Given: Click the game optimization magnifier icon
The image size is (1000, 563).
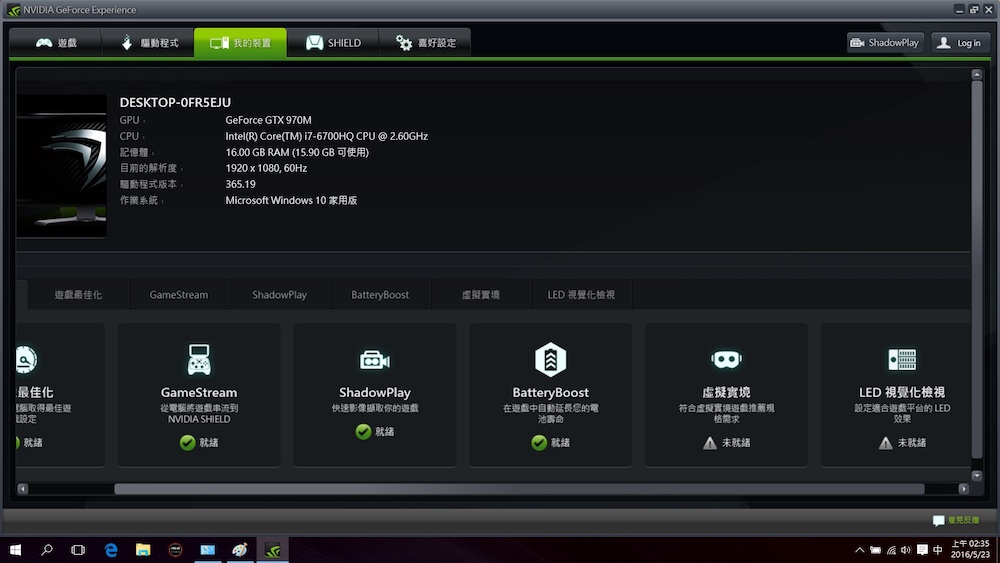Looking at the screenshot, I should [x=26, y=360].
